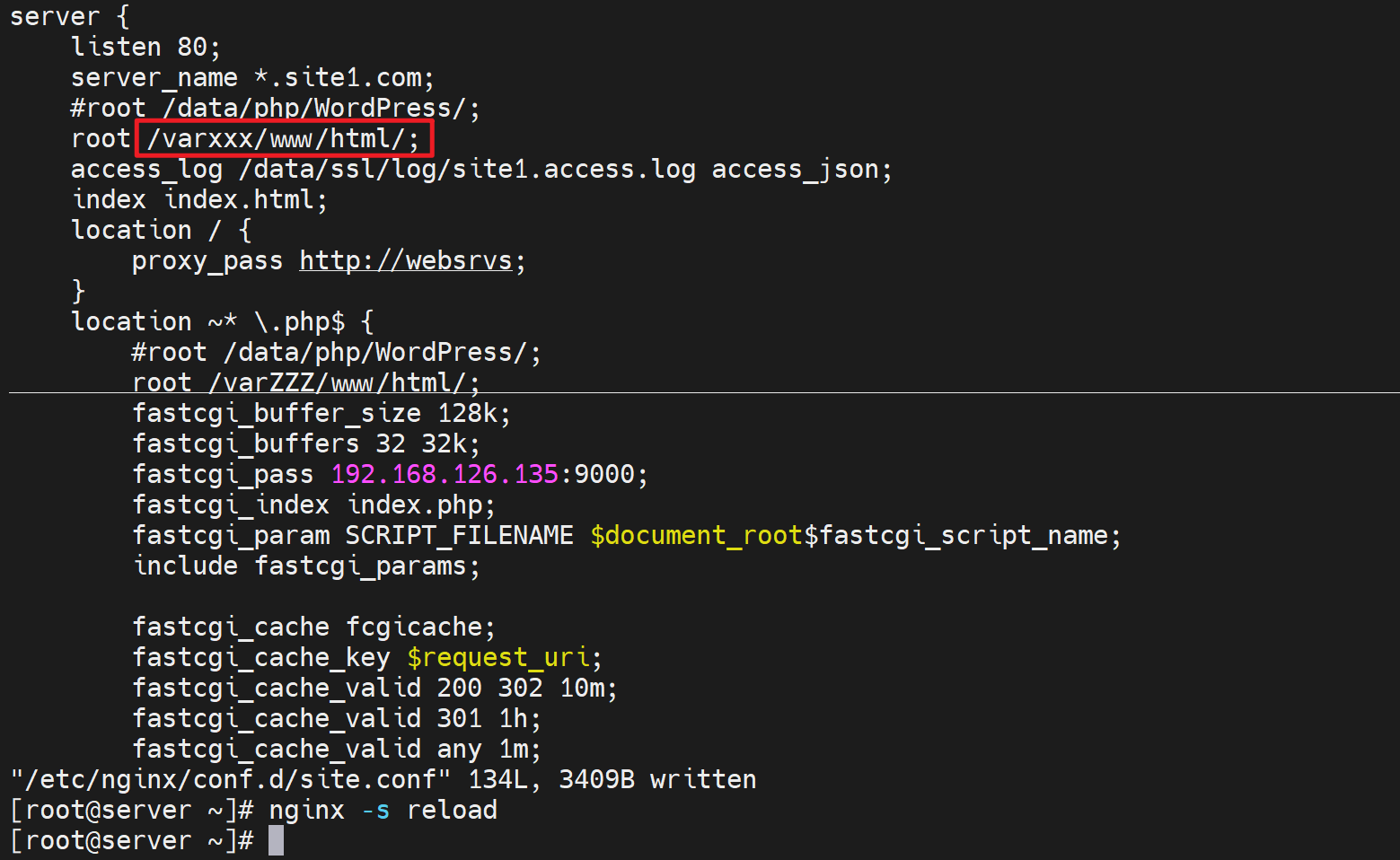This screenshot has width=1400, height=860.
Task: Click the fastcgi_cache_valid 301 1h line
Action: click(337, 719)
